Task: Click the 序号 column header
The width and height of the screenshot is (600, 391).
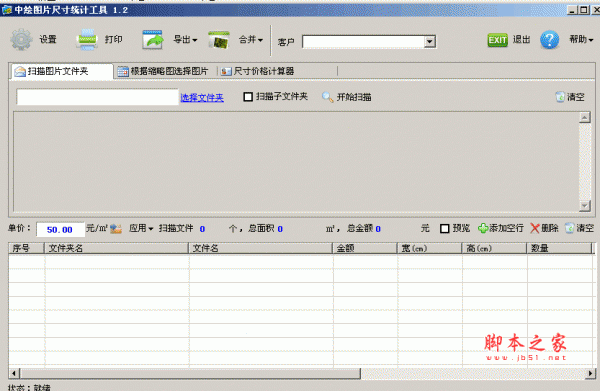Action: (x=26, y=248)
